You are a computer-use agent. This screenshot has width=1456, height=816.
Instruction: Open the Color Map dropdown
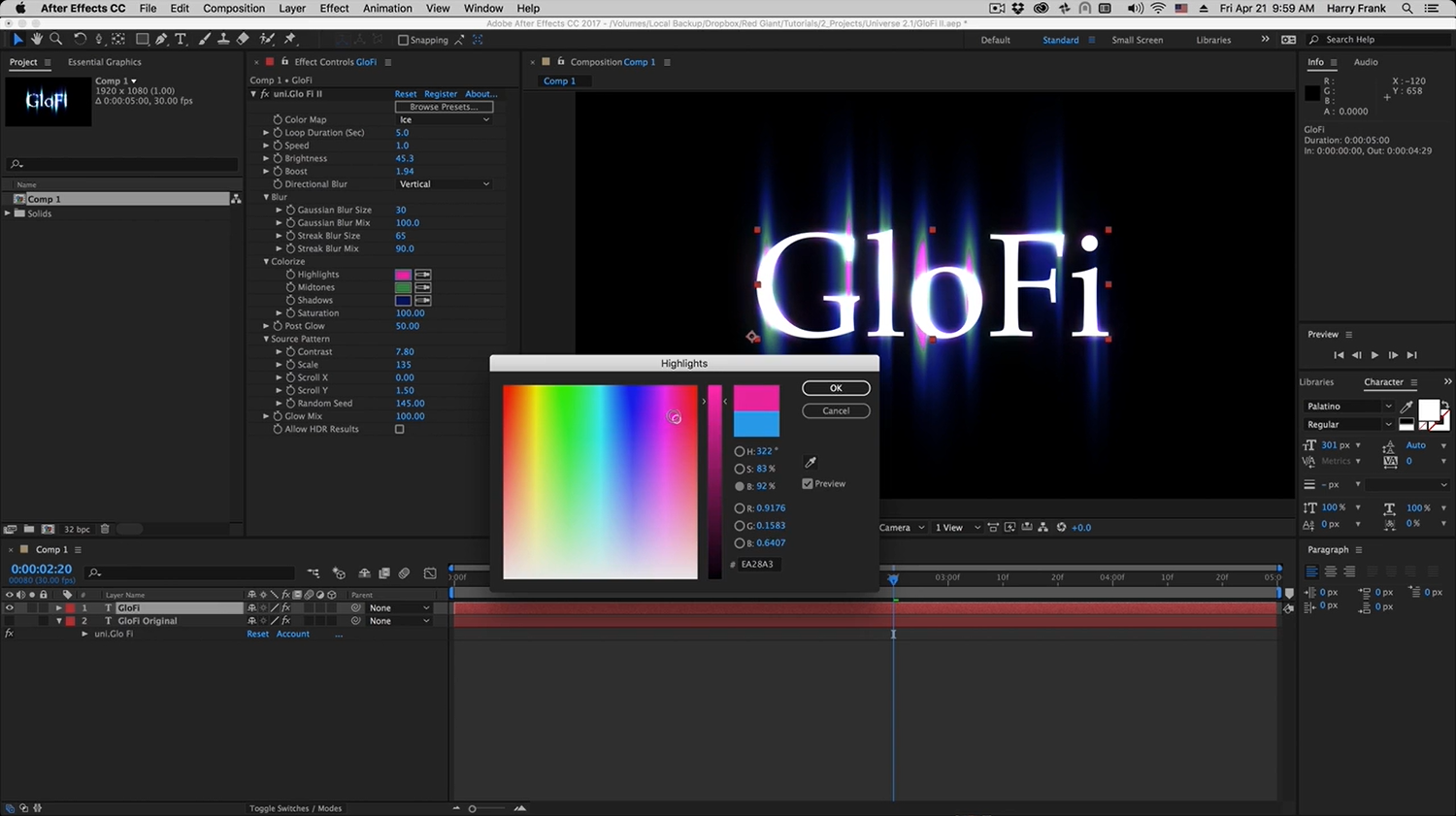point(445,119)
